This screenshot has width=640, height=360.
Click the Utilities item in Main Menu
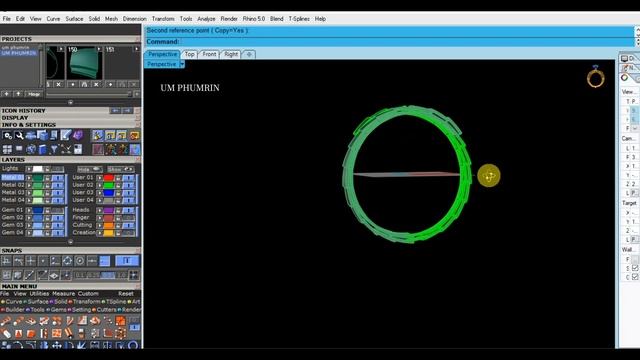pos(39,293)
